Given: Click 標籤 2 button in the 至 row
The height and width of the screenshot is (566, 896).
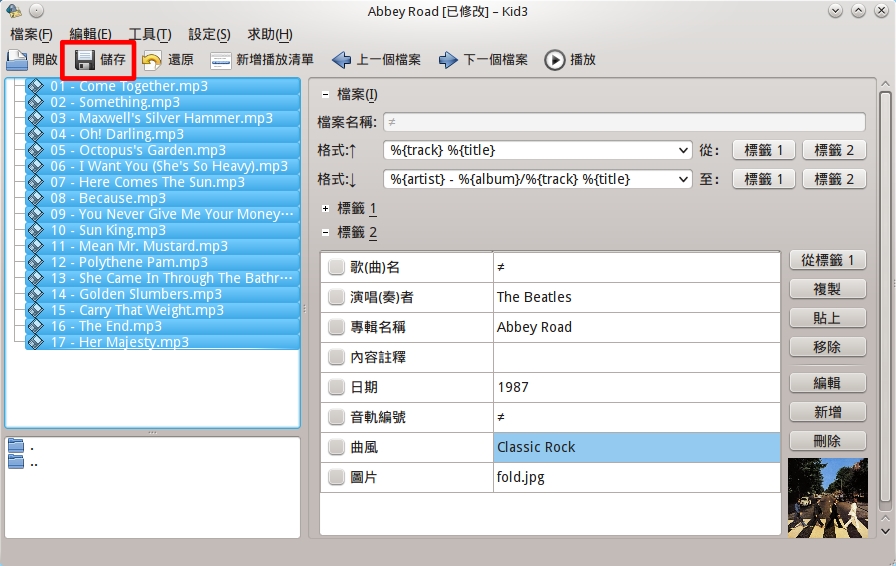Looking at the screenshot, I should [x=834, y=180].
